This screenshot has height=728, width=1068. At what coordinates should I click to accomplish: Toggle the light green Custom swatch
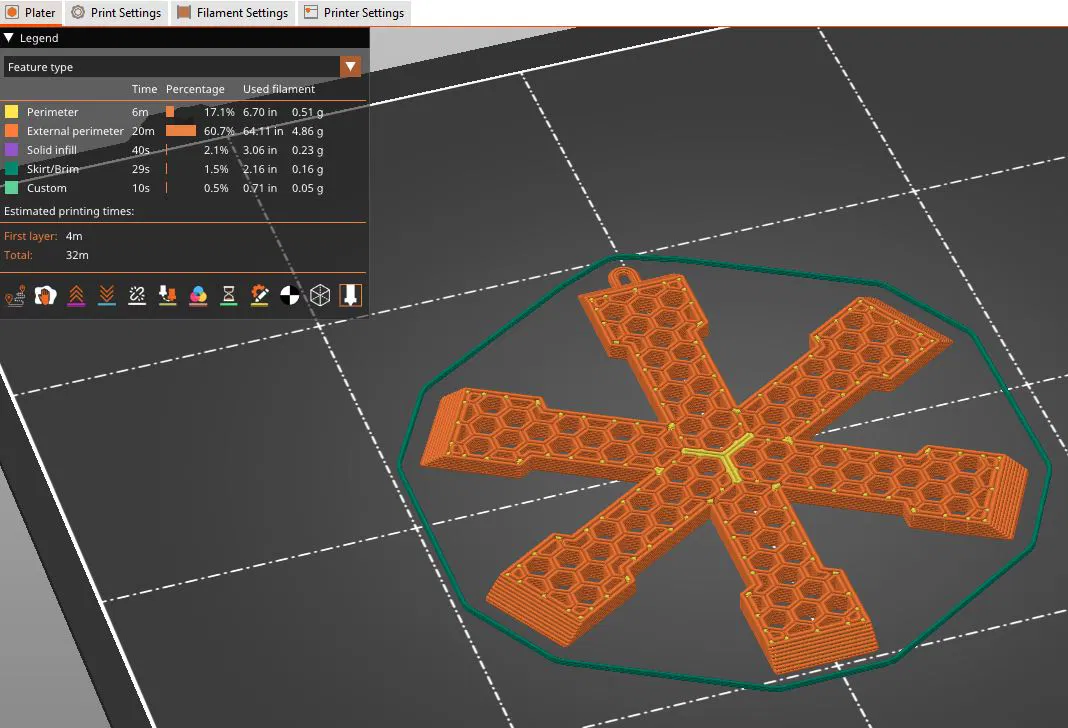click(x=12, y=188)
